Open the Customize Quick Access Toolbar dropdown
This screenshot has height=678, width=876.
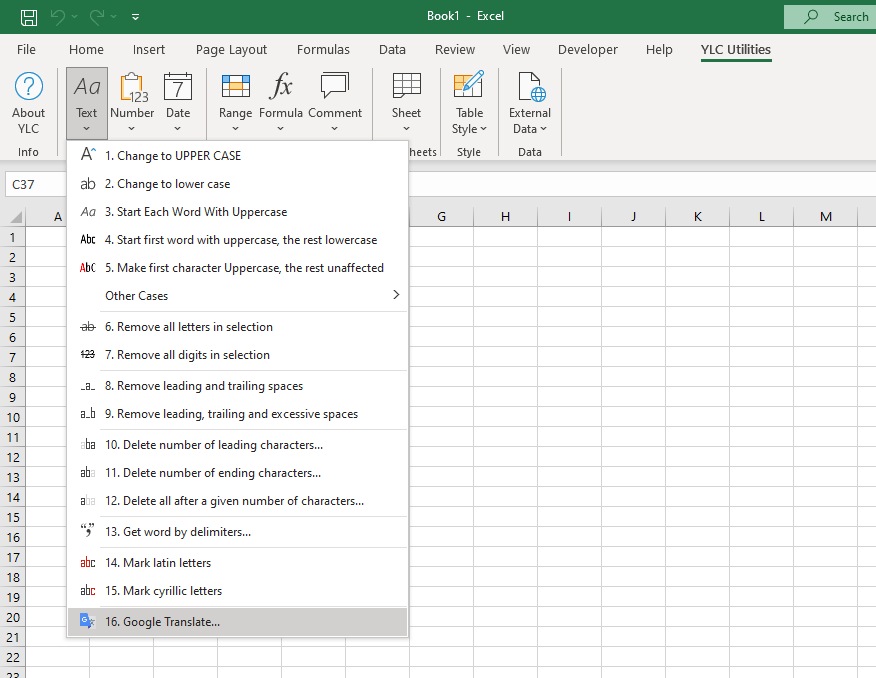(136, 17)
